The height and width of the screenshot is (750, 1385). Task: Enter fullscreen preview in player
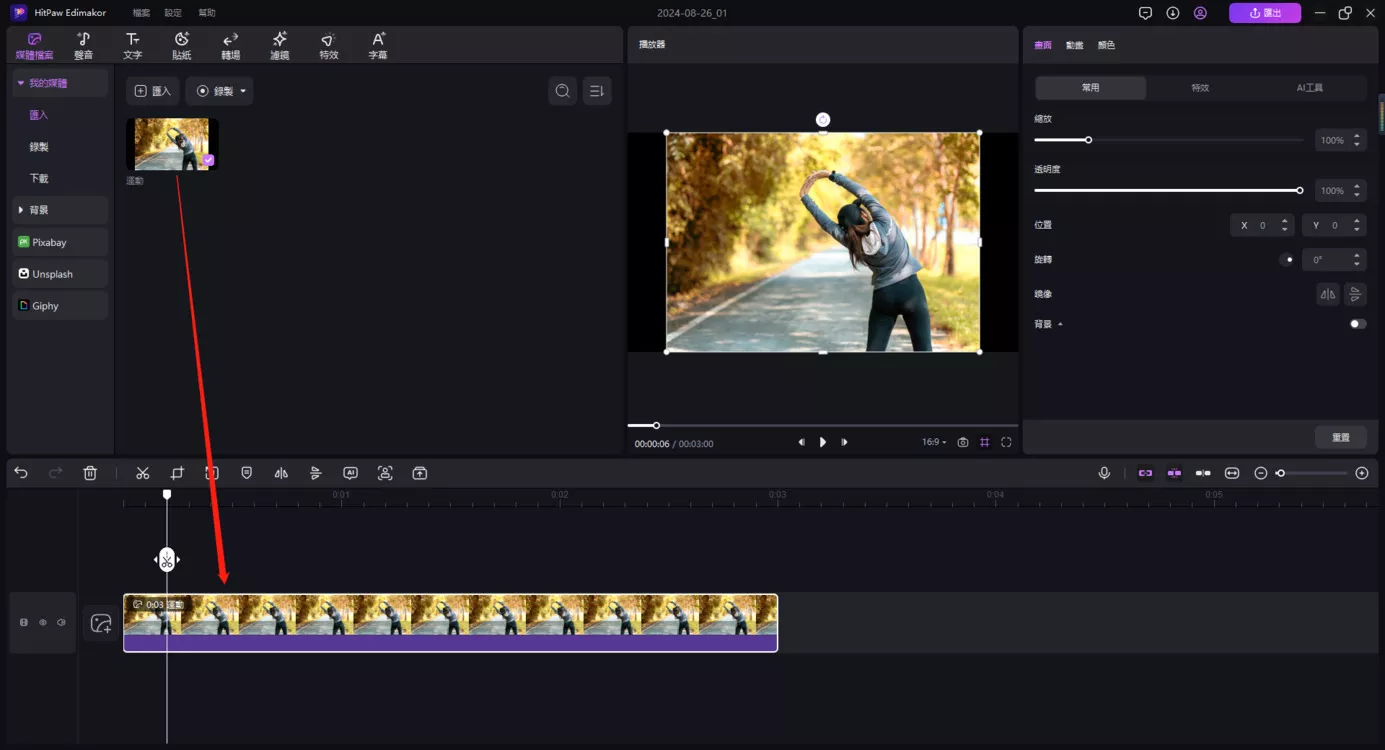(1006, 442)
